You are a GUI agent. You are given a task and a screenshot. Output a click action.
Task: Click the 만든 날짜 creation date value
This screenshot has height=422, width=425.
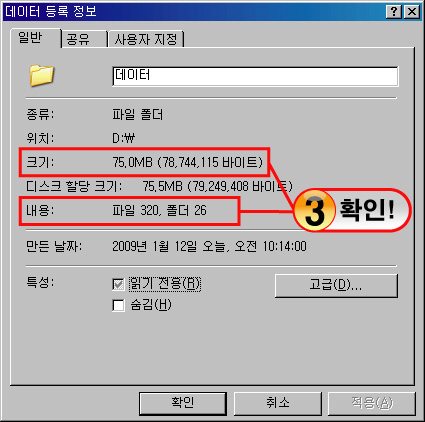(x=209, y=247)
